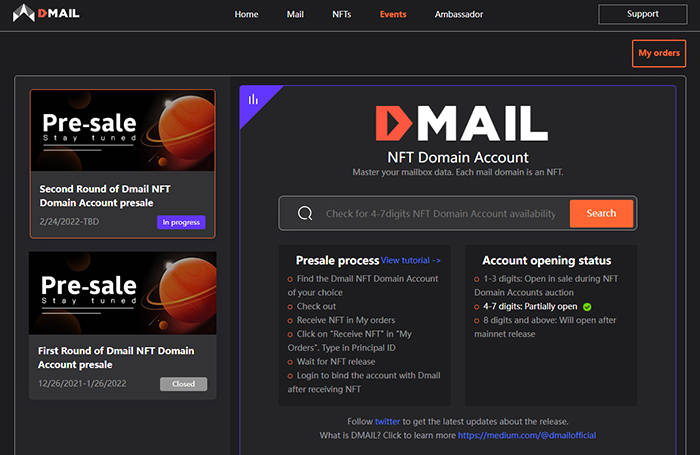This screenshot has width=700, height=455.
Task: Click 'Find the Dmail NFT Domain Account' step
Action: [x=363, y=285]
